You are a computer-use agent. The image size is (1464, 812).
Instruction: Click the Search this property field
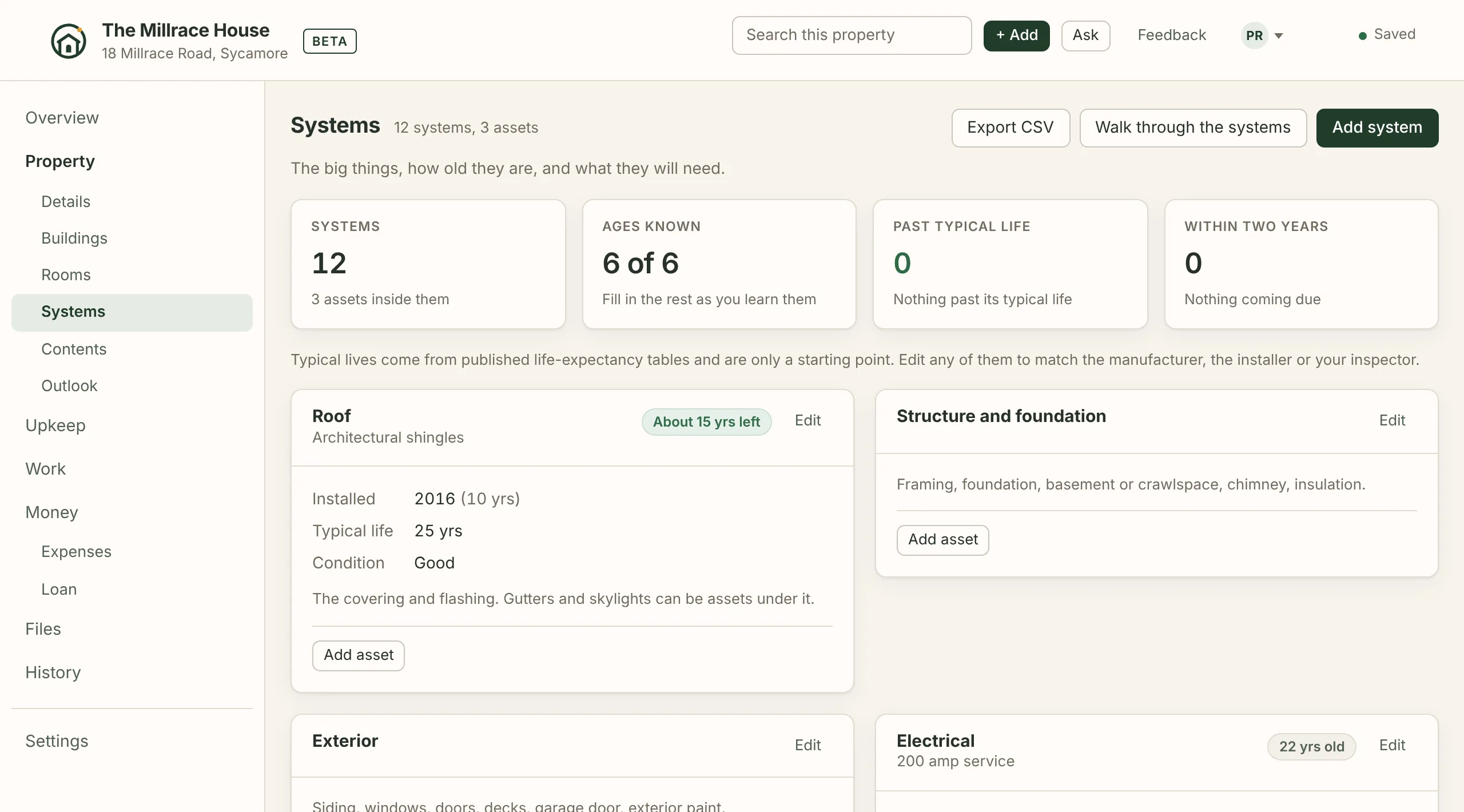(852, 35)
